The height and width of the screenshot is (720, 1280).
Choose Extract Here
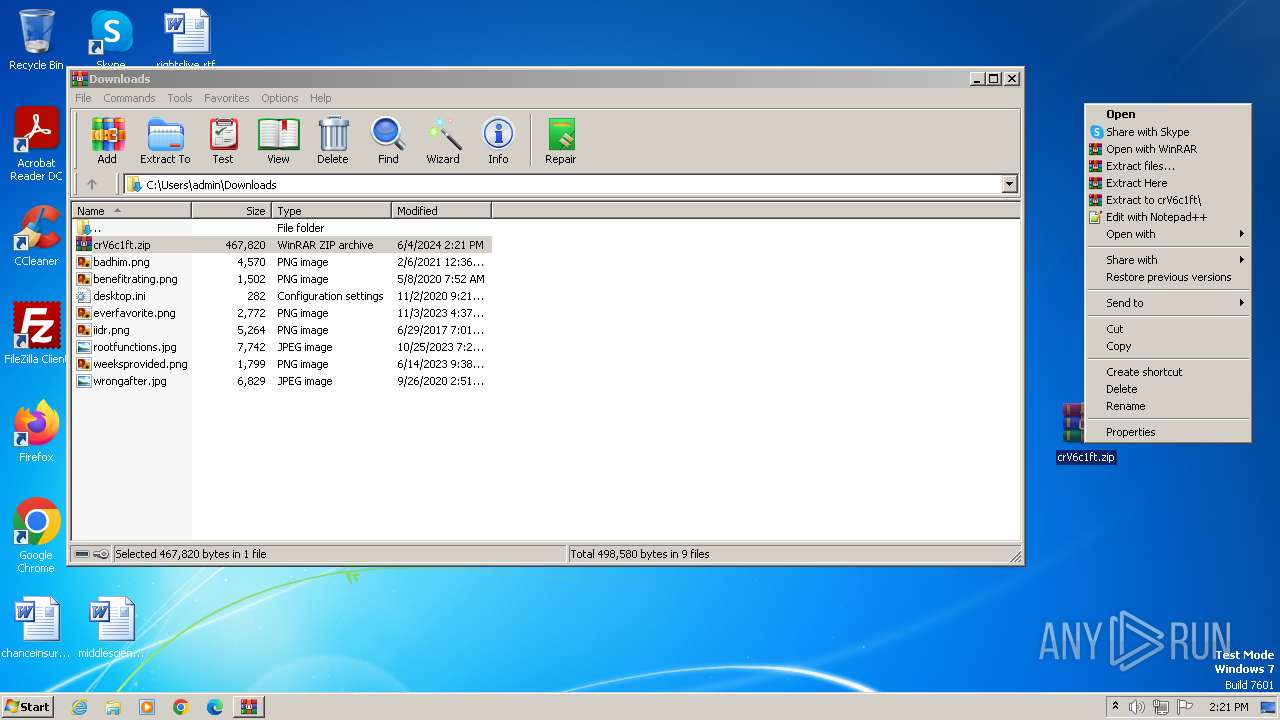coord(1168,183)
